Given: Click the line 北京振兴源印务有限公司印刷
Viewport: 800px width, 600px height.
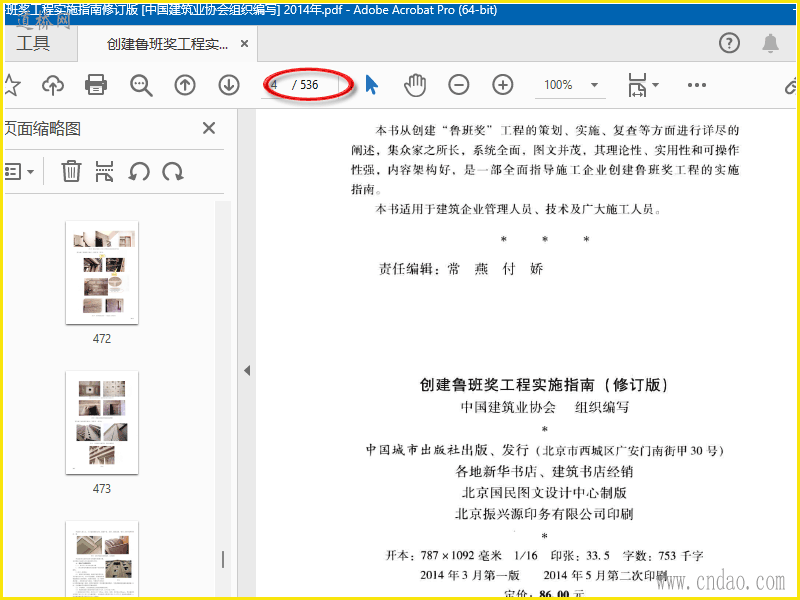Looking at the screenshot, I should coord(544,514).
